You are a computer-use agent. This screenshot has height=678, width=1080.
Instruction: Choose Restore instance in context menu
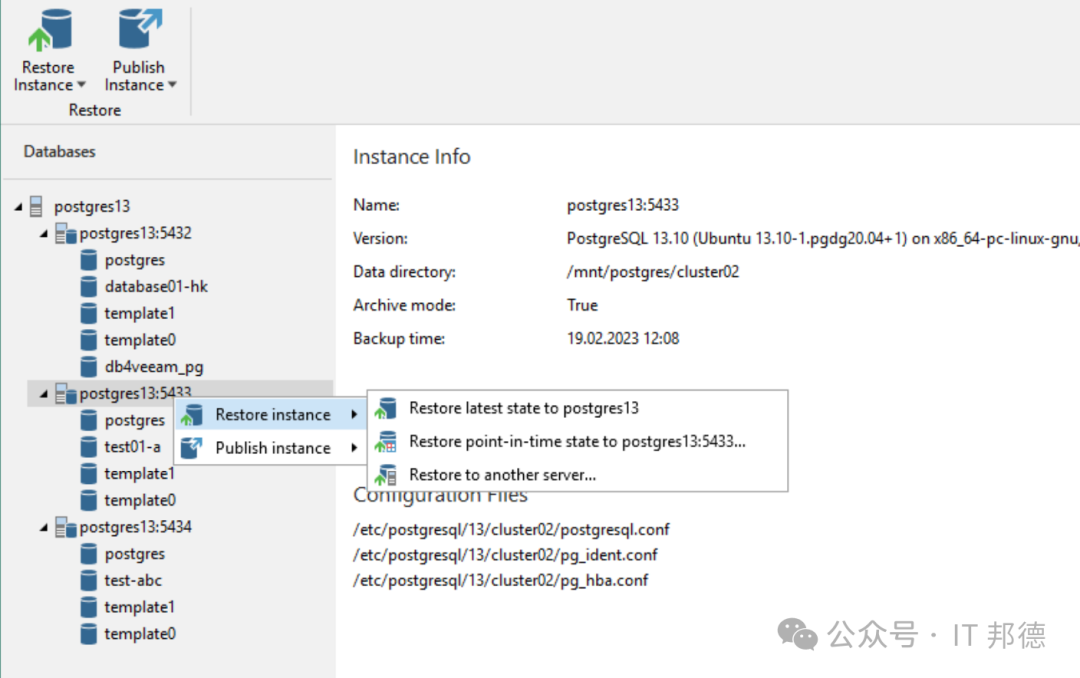[271, 414]
